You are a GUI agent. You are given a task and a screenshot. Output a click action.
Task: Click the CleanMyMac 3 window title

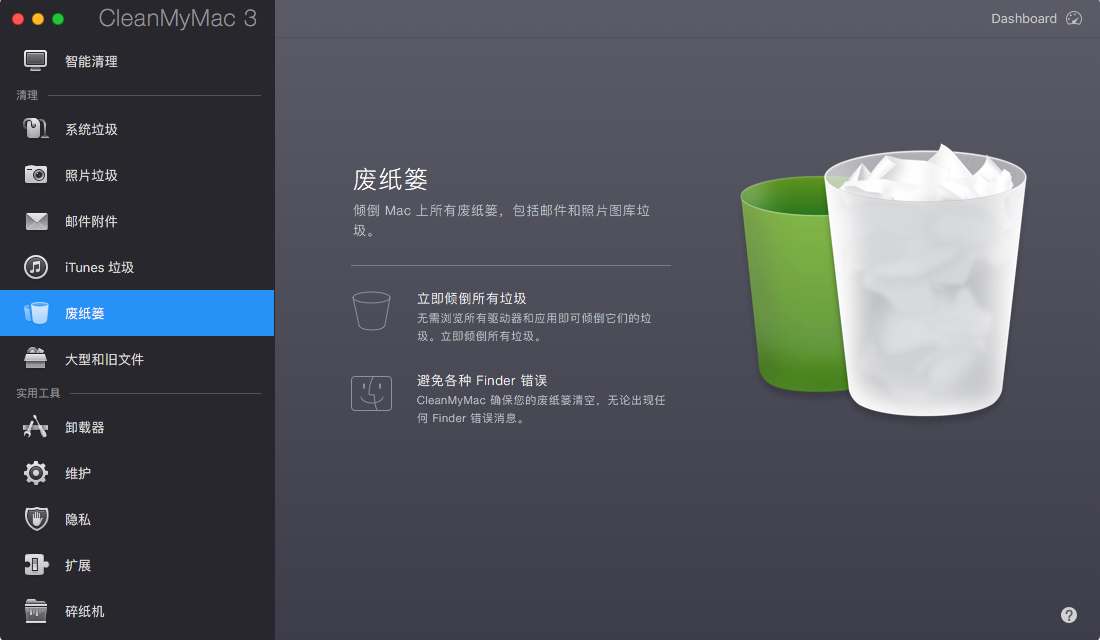click(x=177, y=18)
